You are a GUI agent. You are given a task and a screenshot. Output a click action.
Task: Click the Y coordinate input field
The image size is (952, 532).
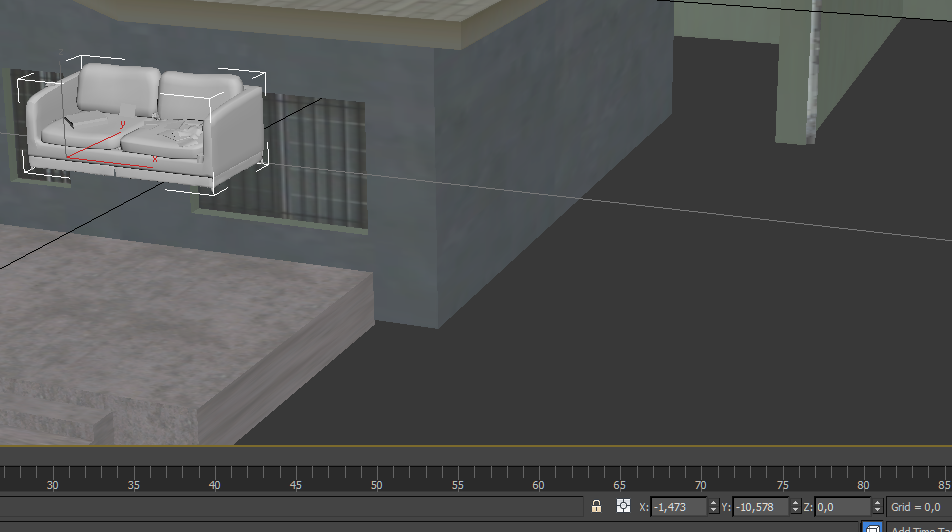point(760,507)
